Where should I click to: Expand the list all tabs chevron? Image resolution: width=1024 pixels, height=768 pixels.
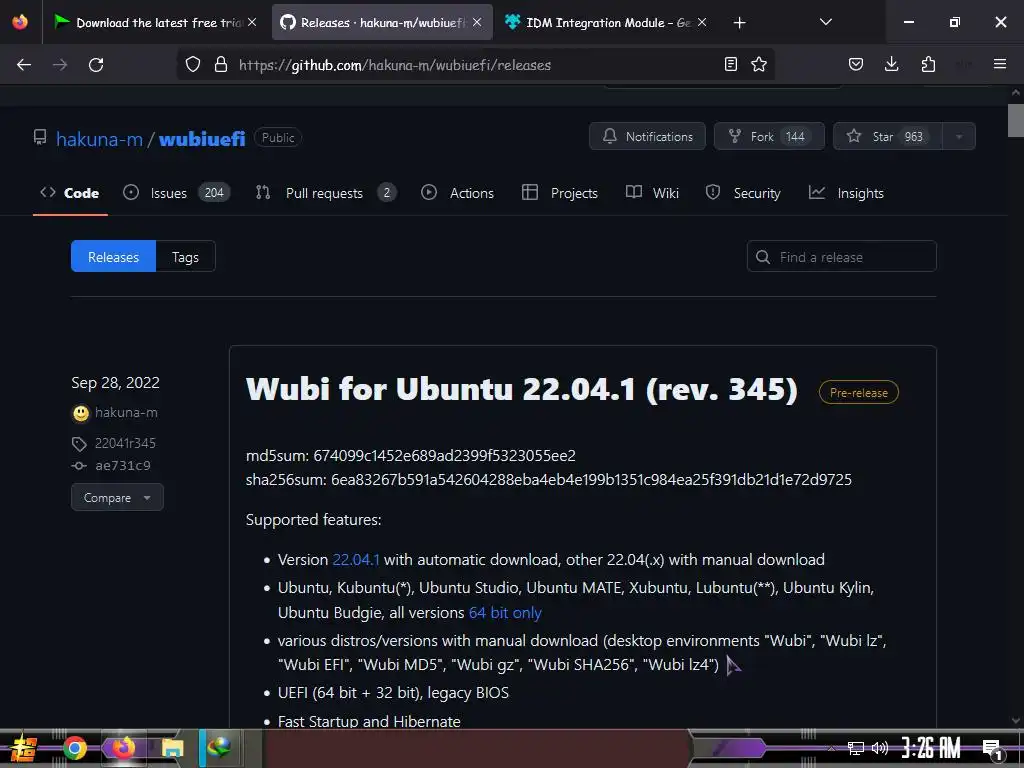pos(825,22)
